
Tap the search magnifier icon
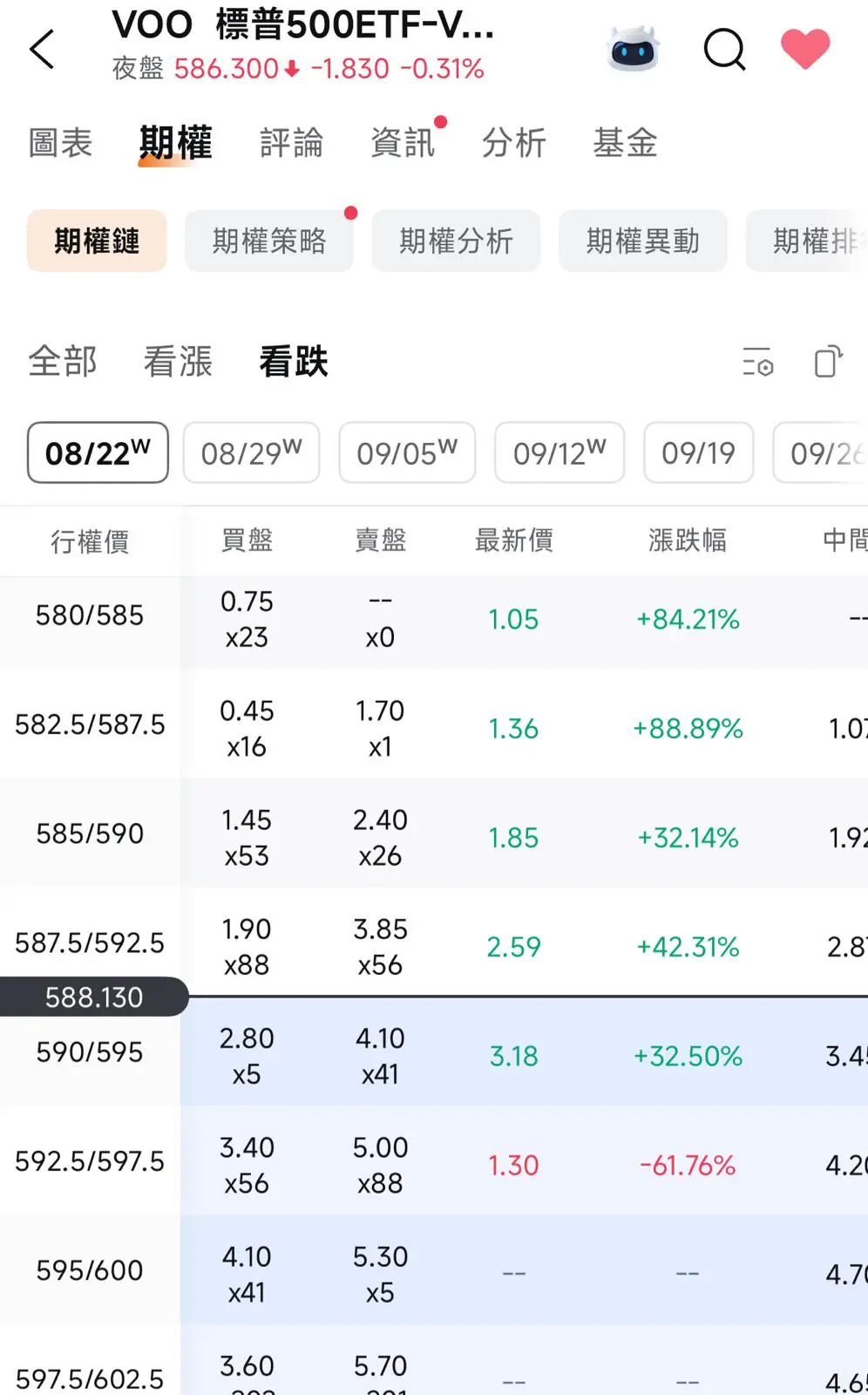724,49
